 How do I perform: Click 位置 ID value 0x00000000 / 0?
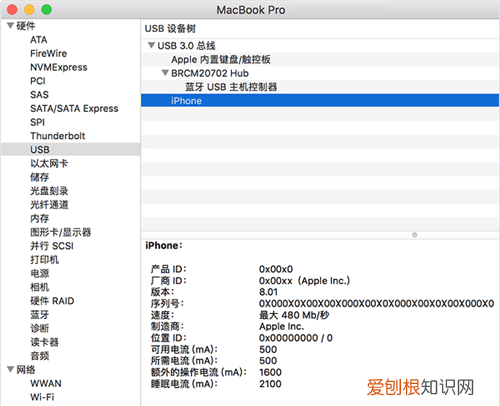coord(296,338)
